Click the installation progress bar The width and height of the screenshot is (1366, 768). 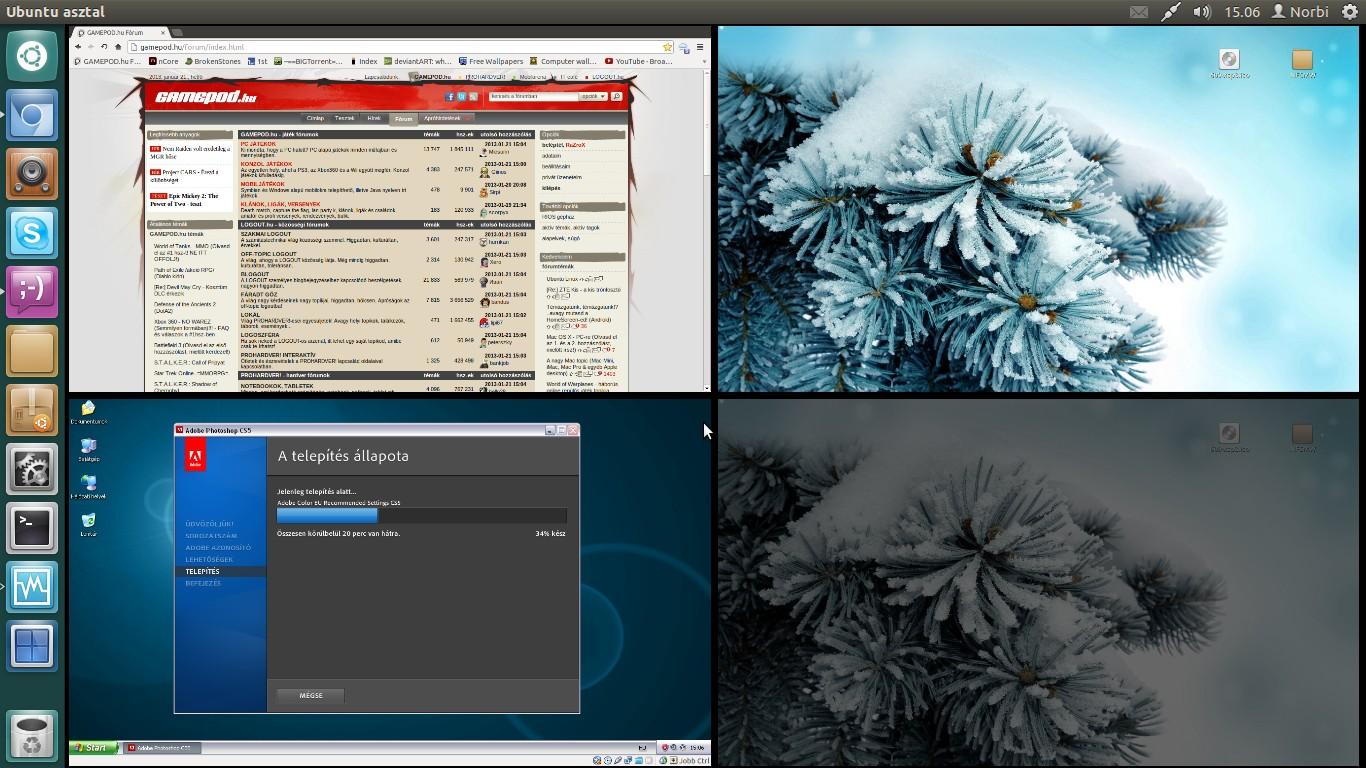(x=422, y=516)
